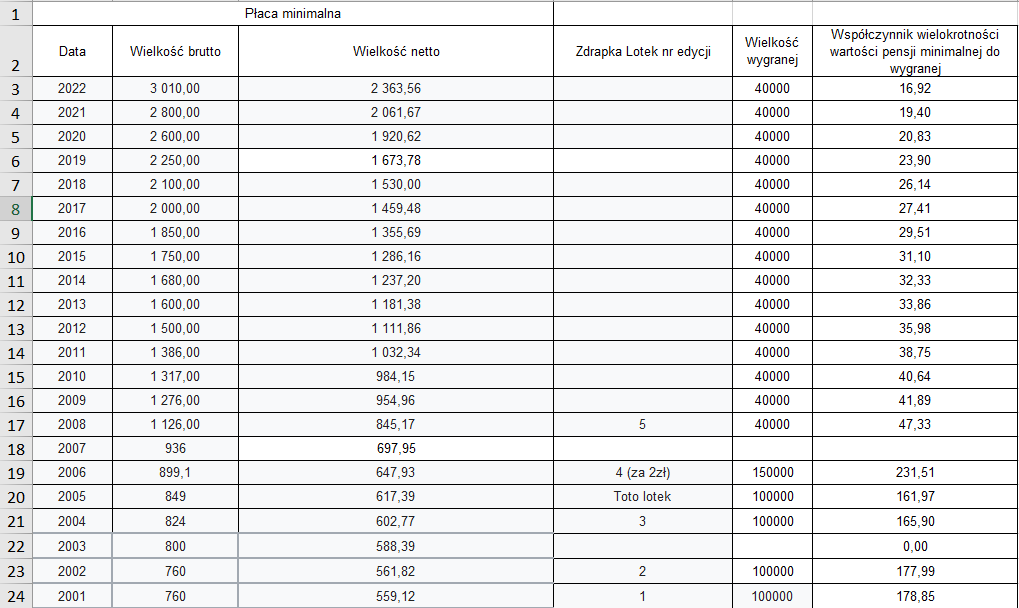Viewport: 1019px width, 608px height.
Task: Click row header 17
Action: 15,424
